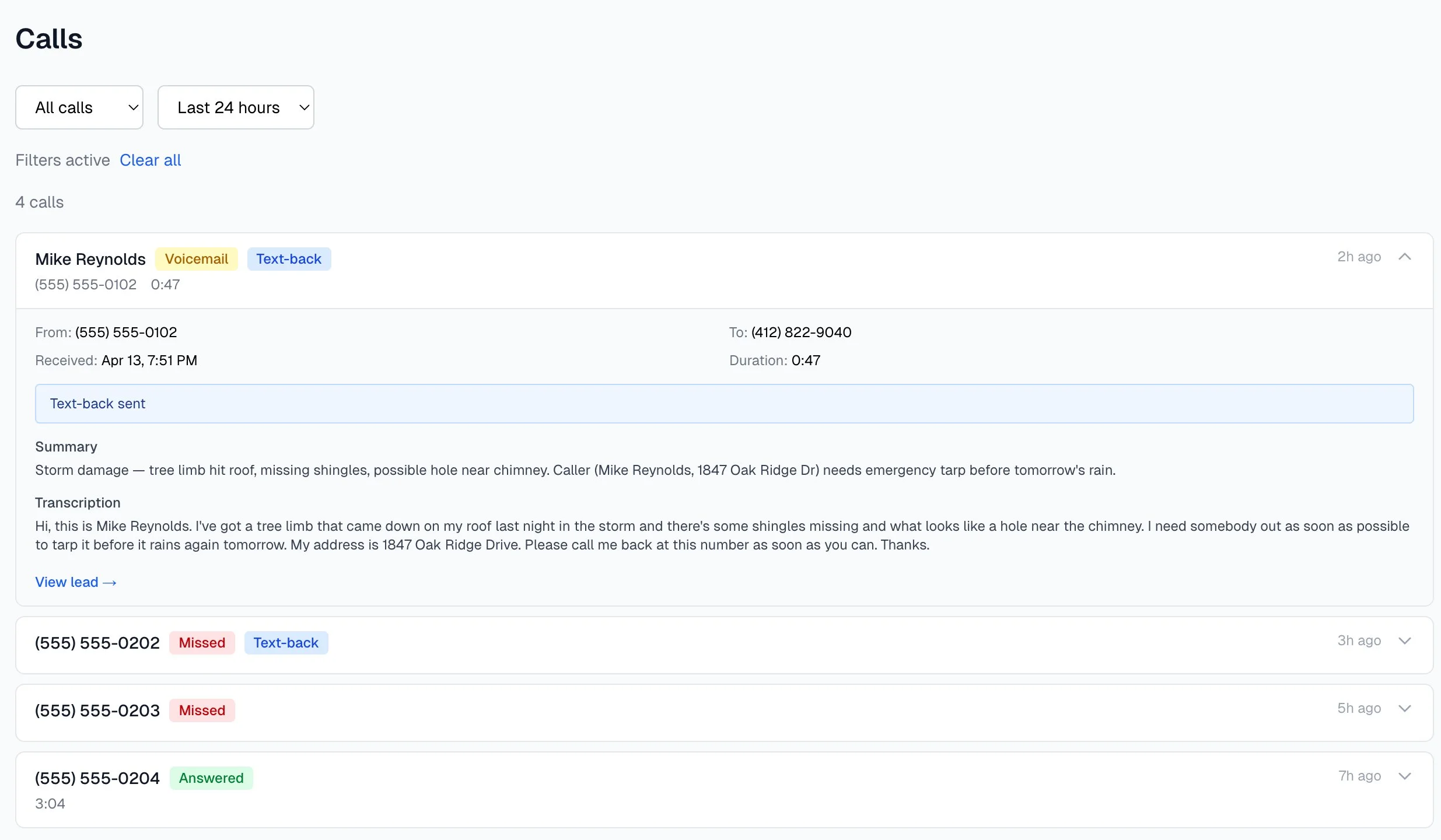Expand the (555) 555-0202 call details

pyautogui.click(x=1404, y=640)
